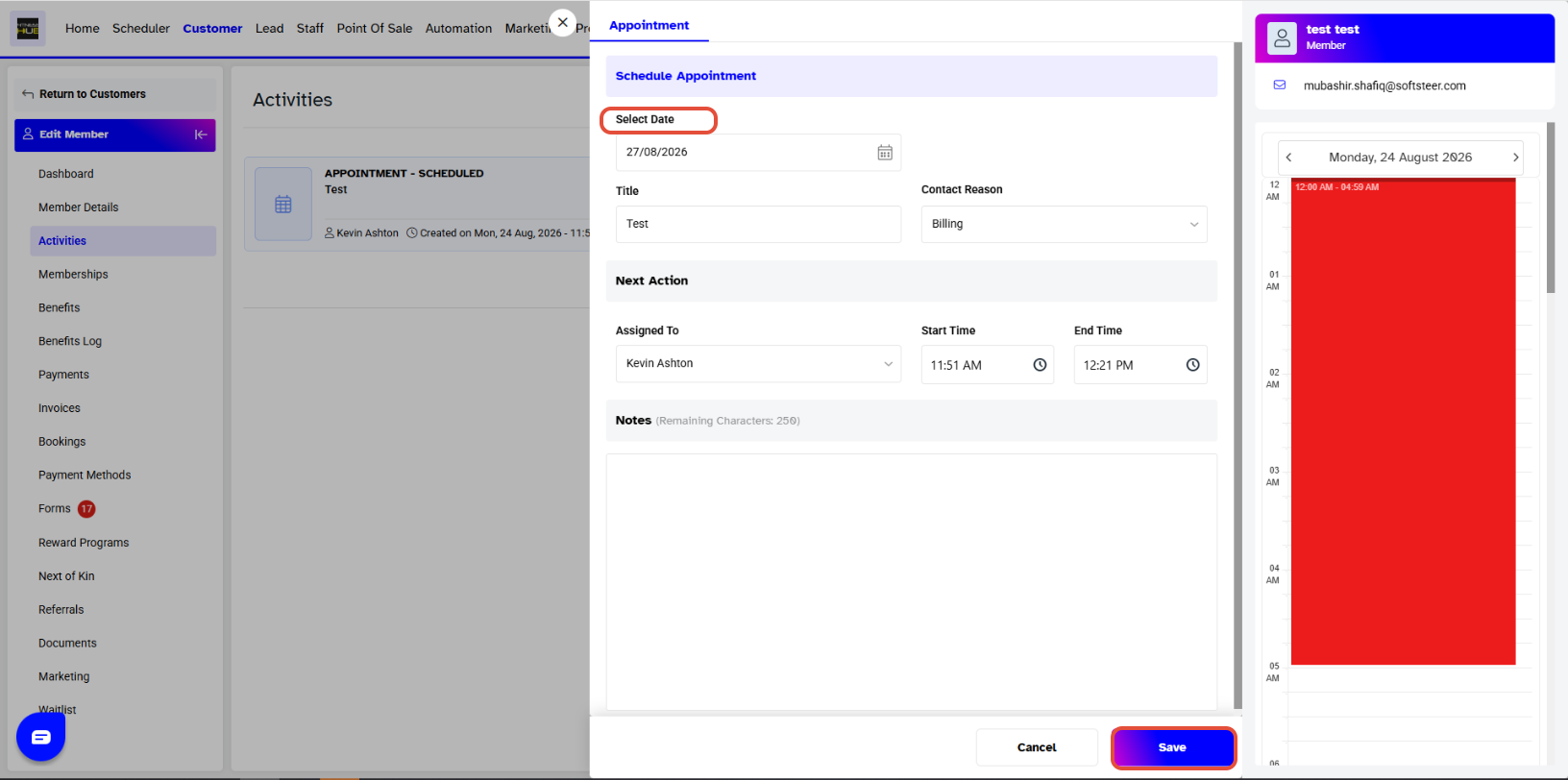
Task: Click the Start Time field 11:51 AM
Action: pyautogui.click(x=988, y=365)
